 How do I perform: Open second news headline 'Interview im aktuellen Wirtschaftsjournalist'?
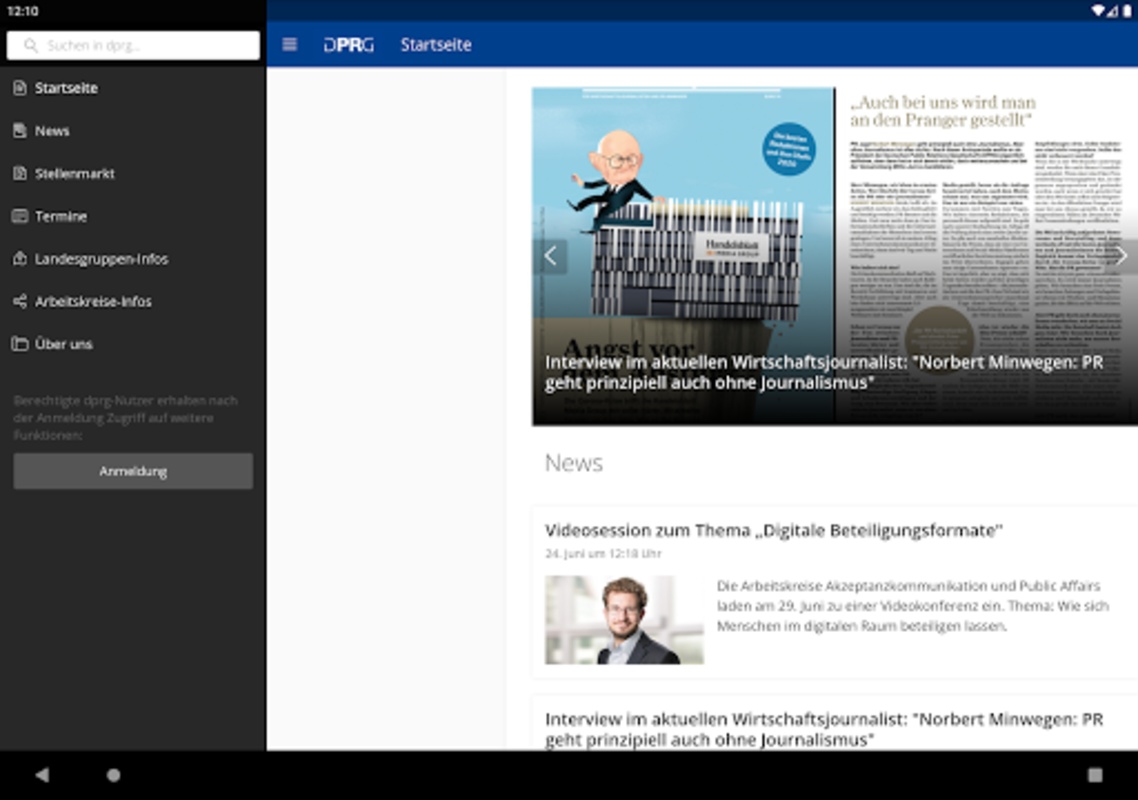(x=824, y=730)
